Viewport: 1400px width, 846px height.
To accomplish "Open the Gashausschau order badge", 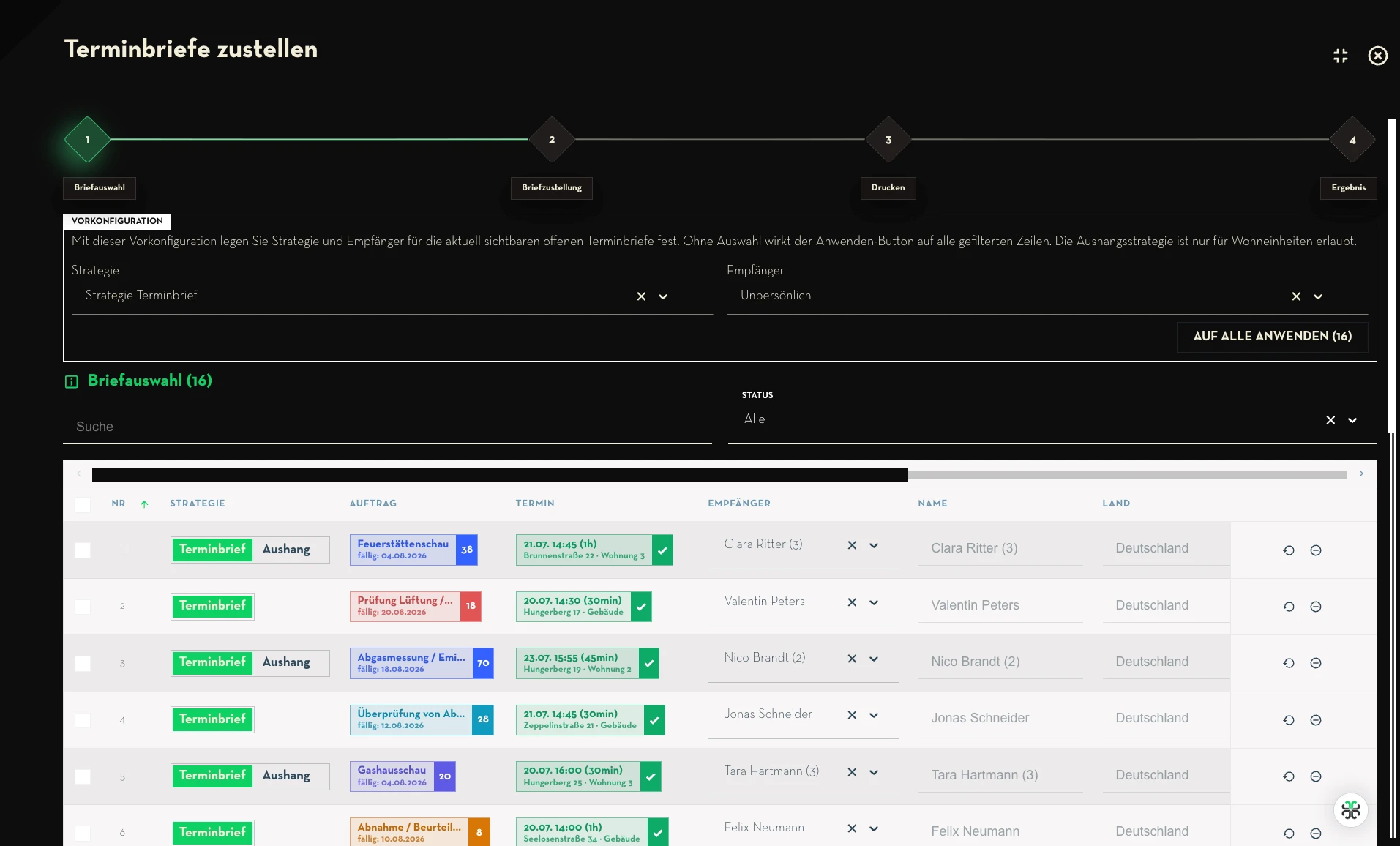I will 403,776.
